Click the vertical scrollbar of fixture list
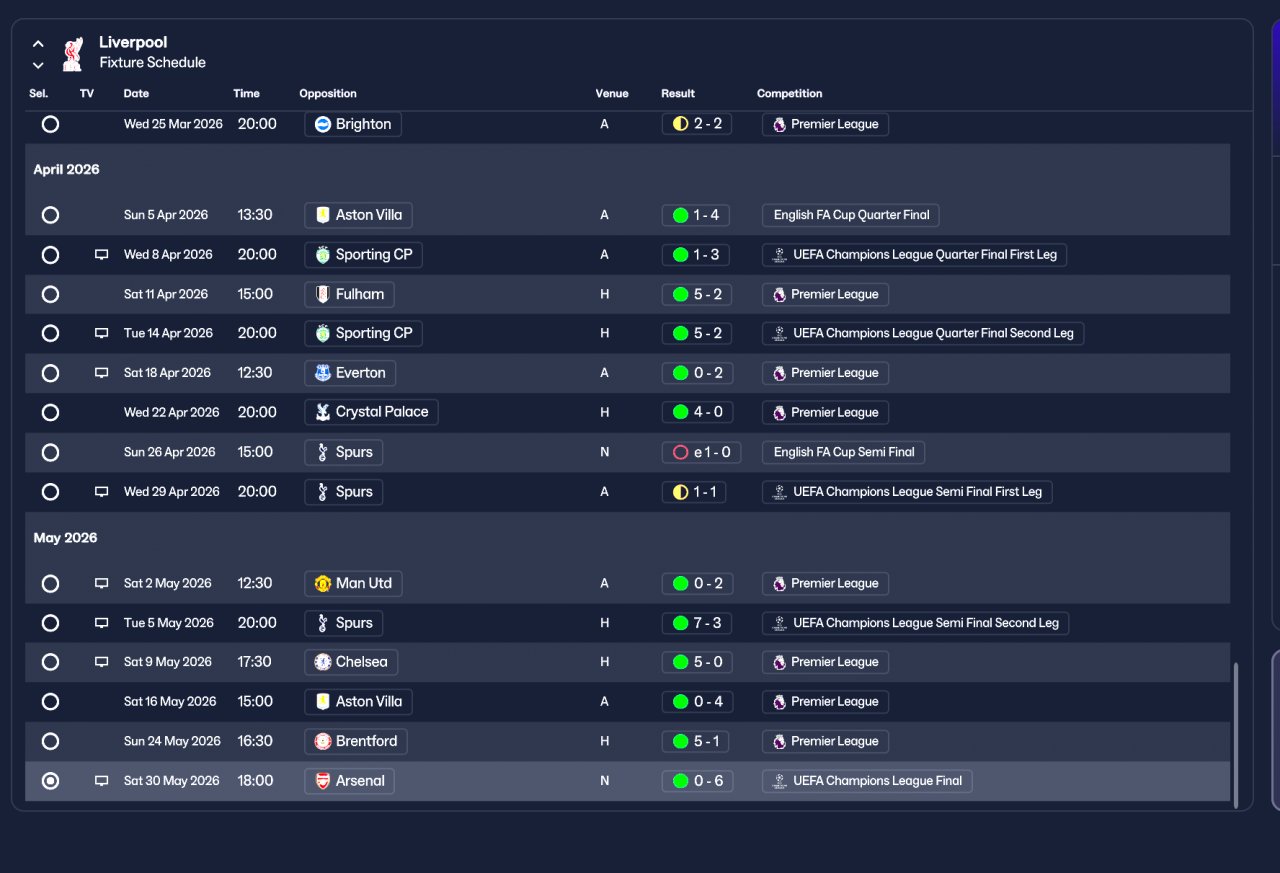1280x873 pixels. [x=1236, y=735]
